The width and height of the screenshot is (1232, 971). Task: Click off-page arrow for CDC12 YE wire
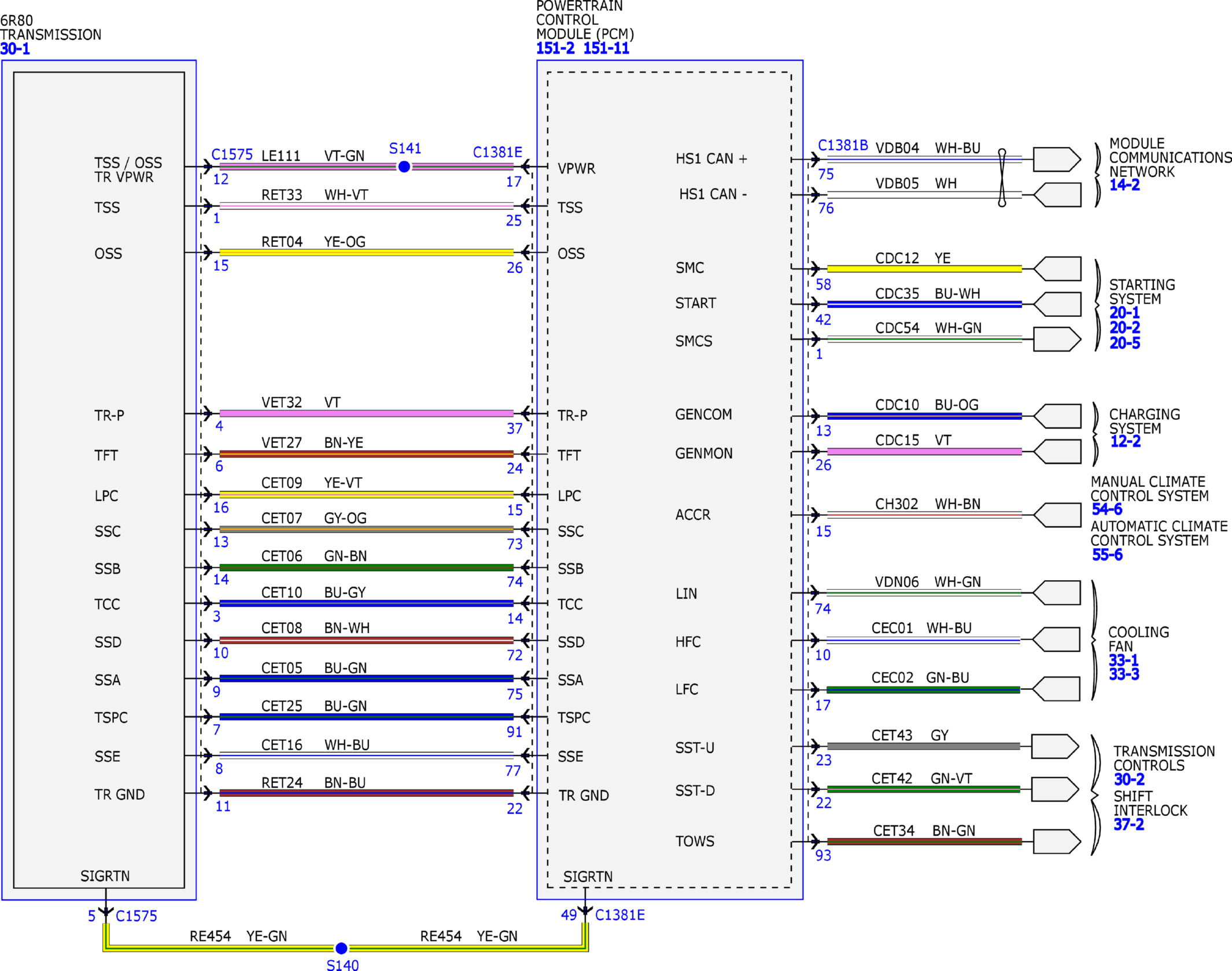(1057, 269)
